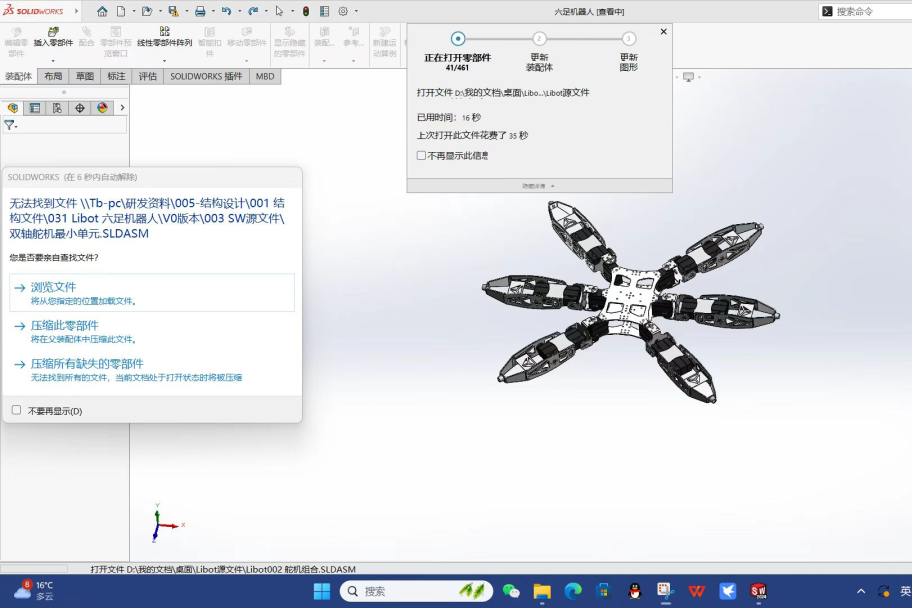
Task: Open the PropertyManager tab icon
Action: [35, 108]
